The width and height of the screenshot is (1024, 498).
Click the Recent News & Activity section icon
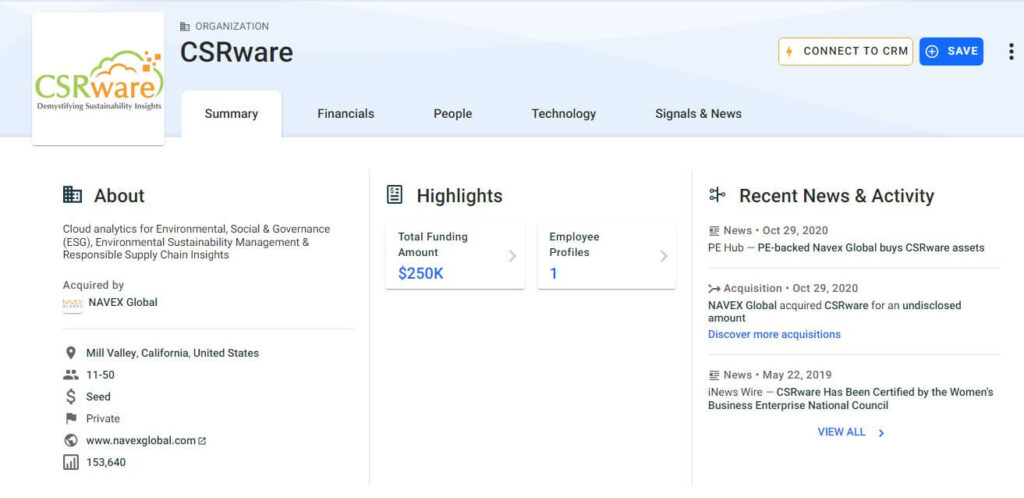[x=717, y=195]
